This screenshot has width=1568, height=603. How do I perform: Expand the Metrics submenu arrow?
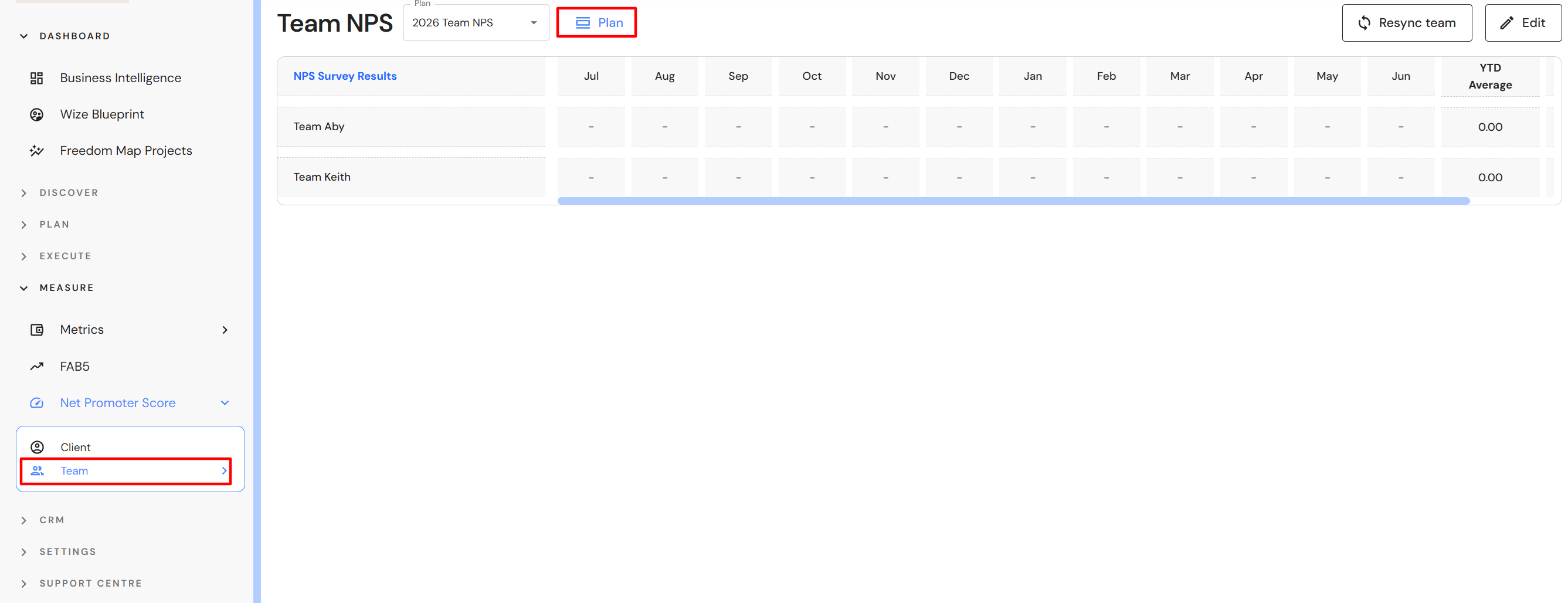(225, 330)
